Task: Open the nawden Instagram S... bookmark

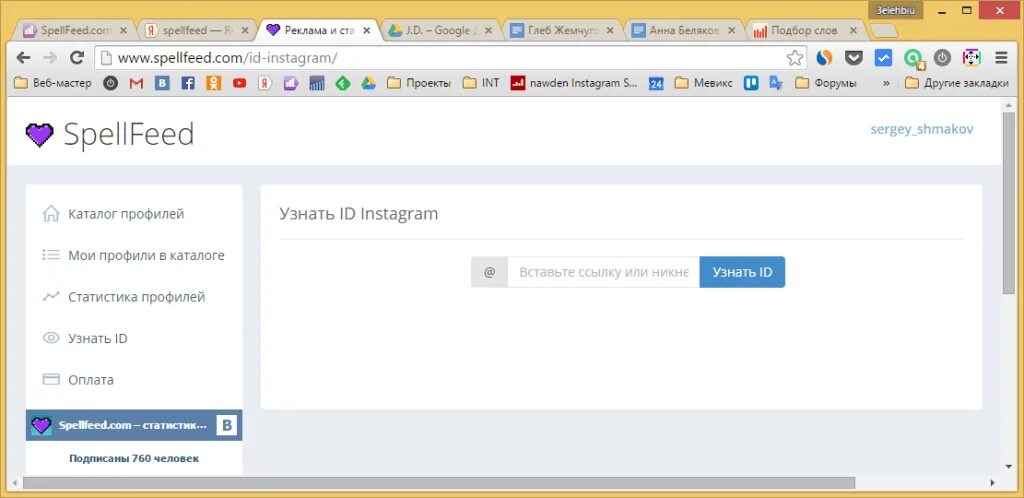Action: pos(574,84)
